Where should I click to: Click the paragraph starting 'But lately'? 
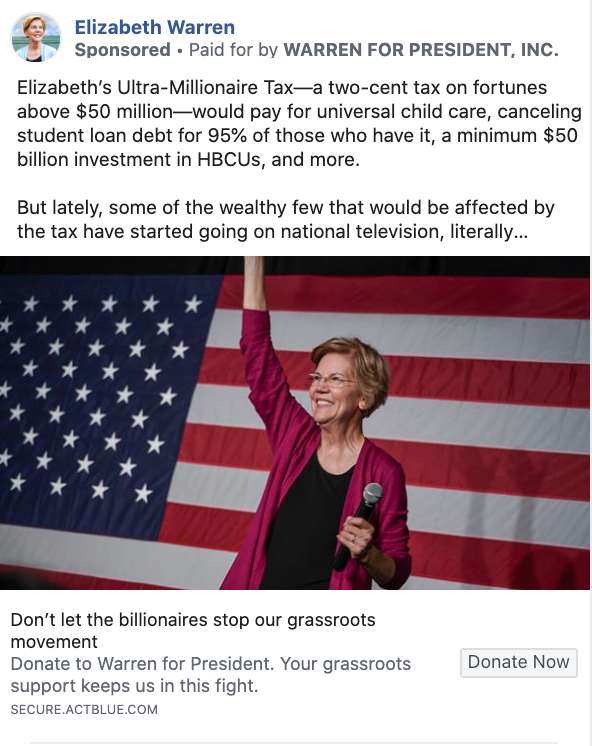click(286, 220)
